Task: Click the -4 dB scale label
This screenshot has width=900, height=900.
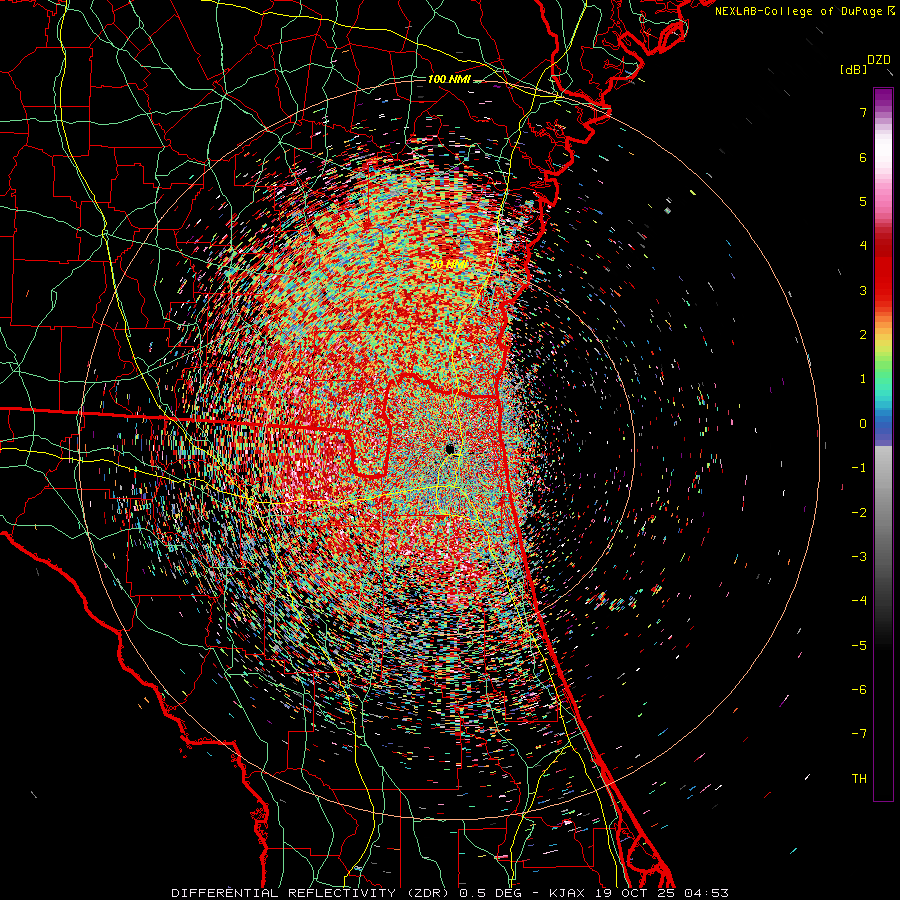Action: (859, 600)
